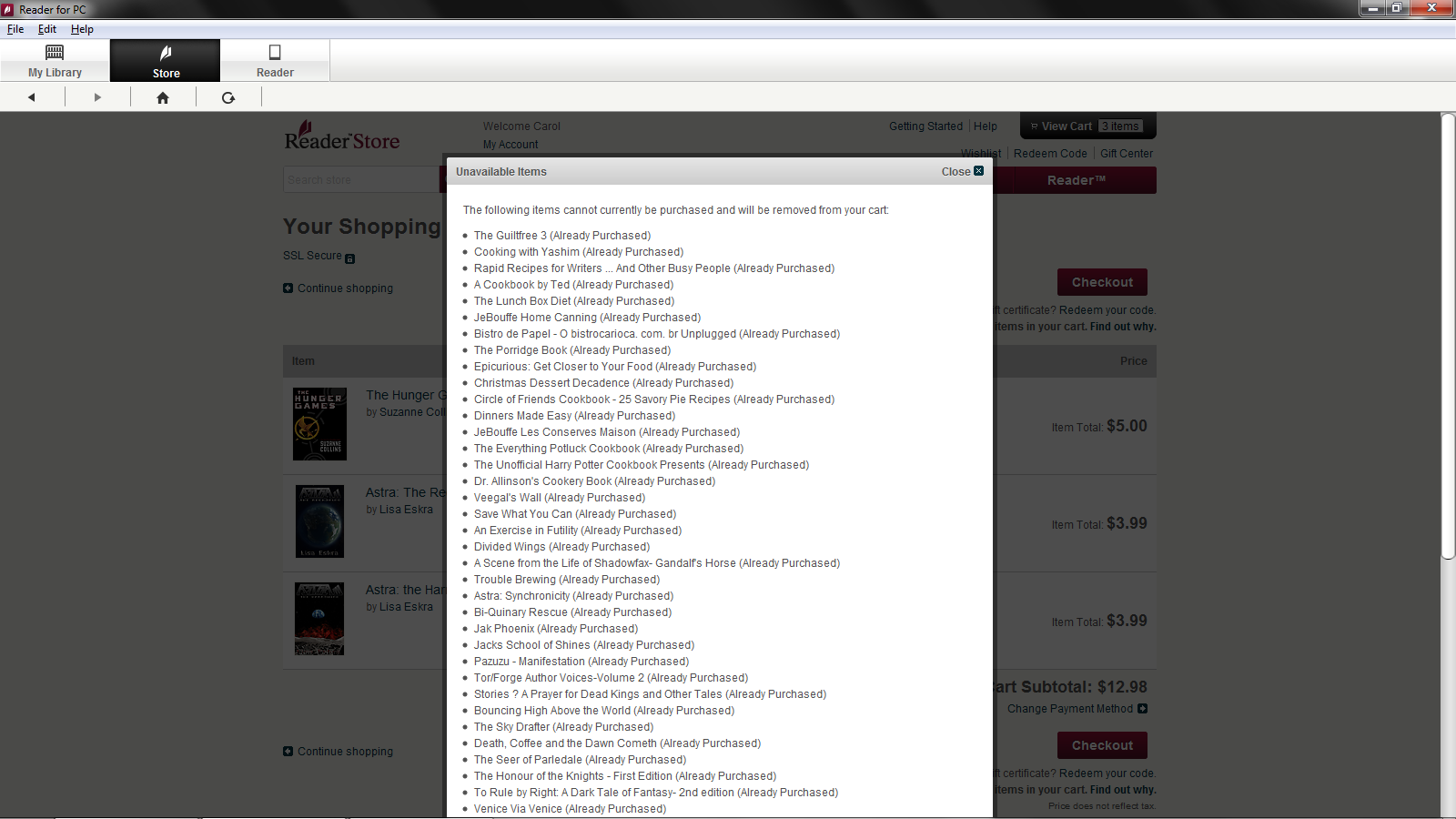1456x819 pixels.
Task: Click 'Dr. Allinson's Cookery Book' entry
Action: tap(594, 481)
